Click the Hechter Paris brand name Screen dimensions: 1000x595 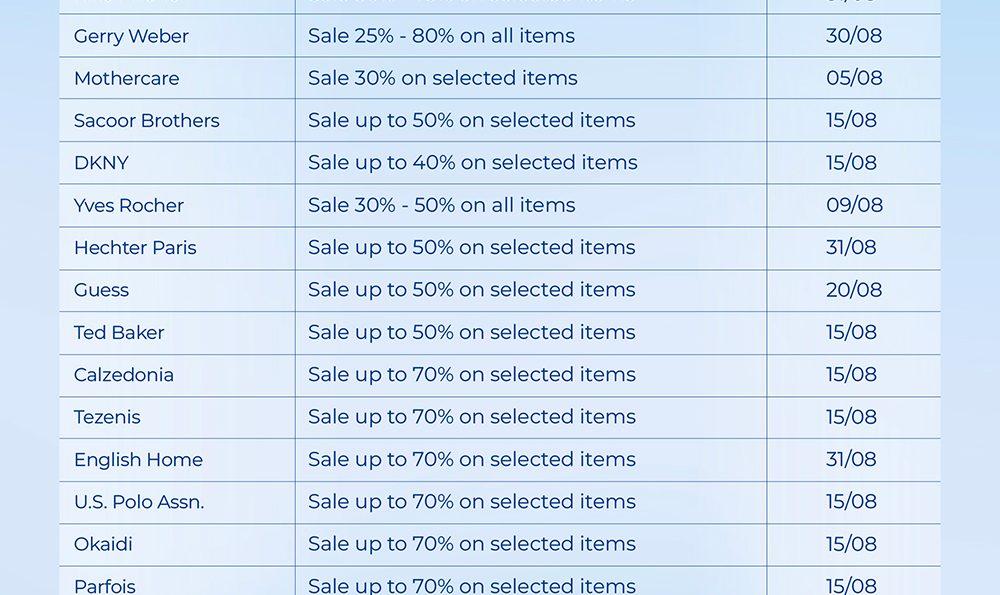pyautogui.click(x=135, y=247)
